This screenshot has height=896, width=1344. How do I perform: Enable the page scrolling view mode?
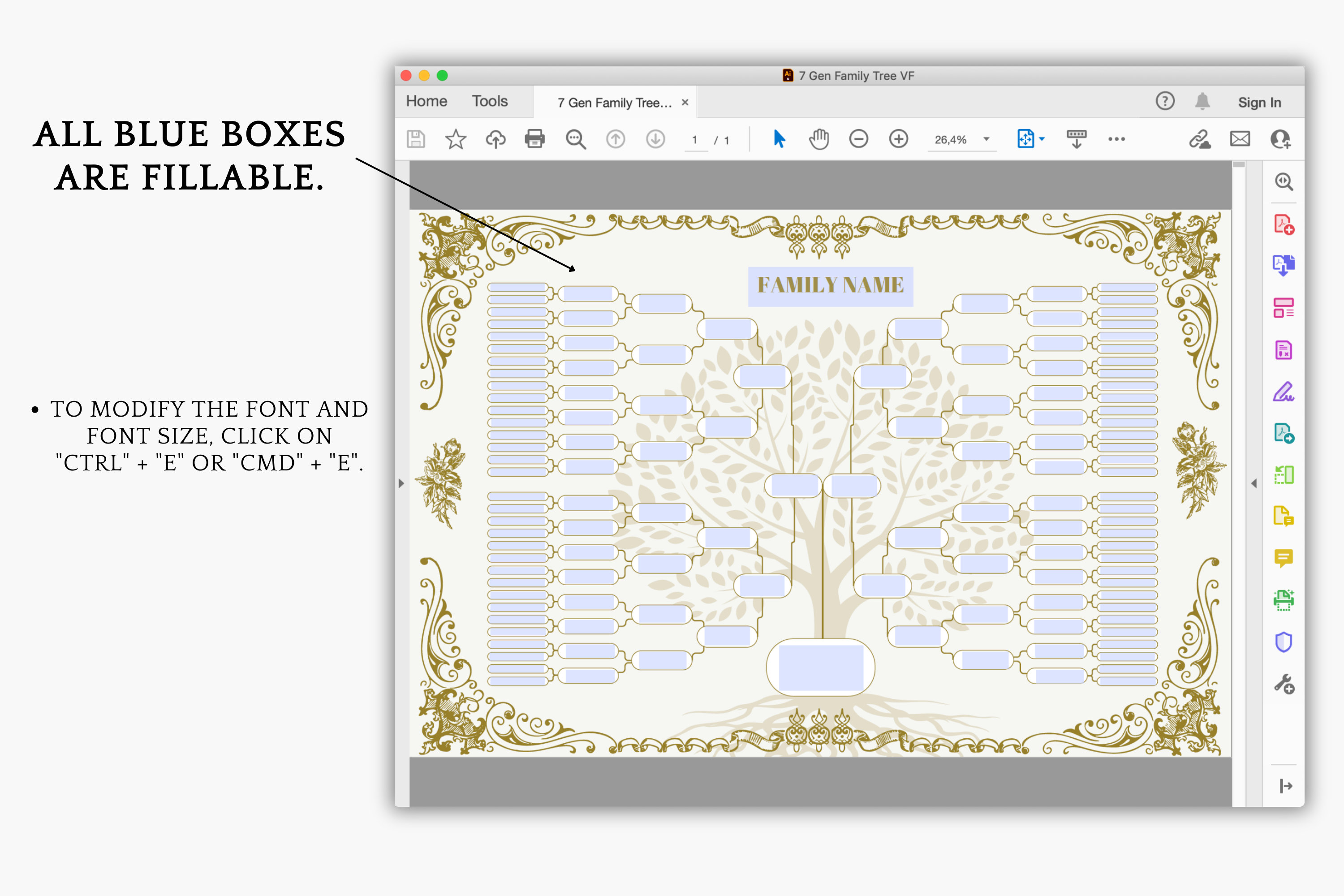tap(1077, 138)
